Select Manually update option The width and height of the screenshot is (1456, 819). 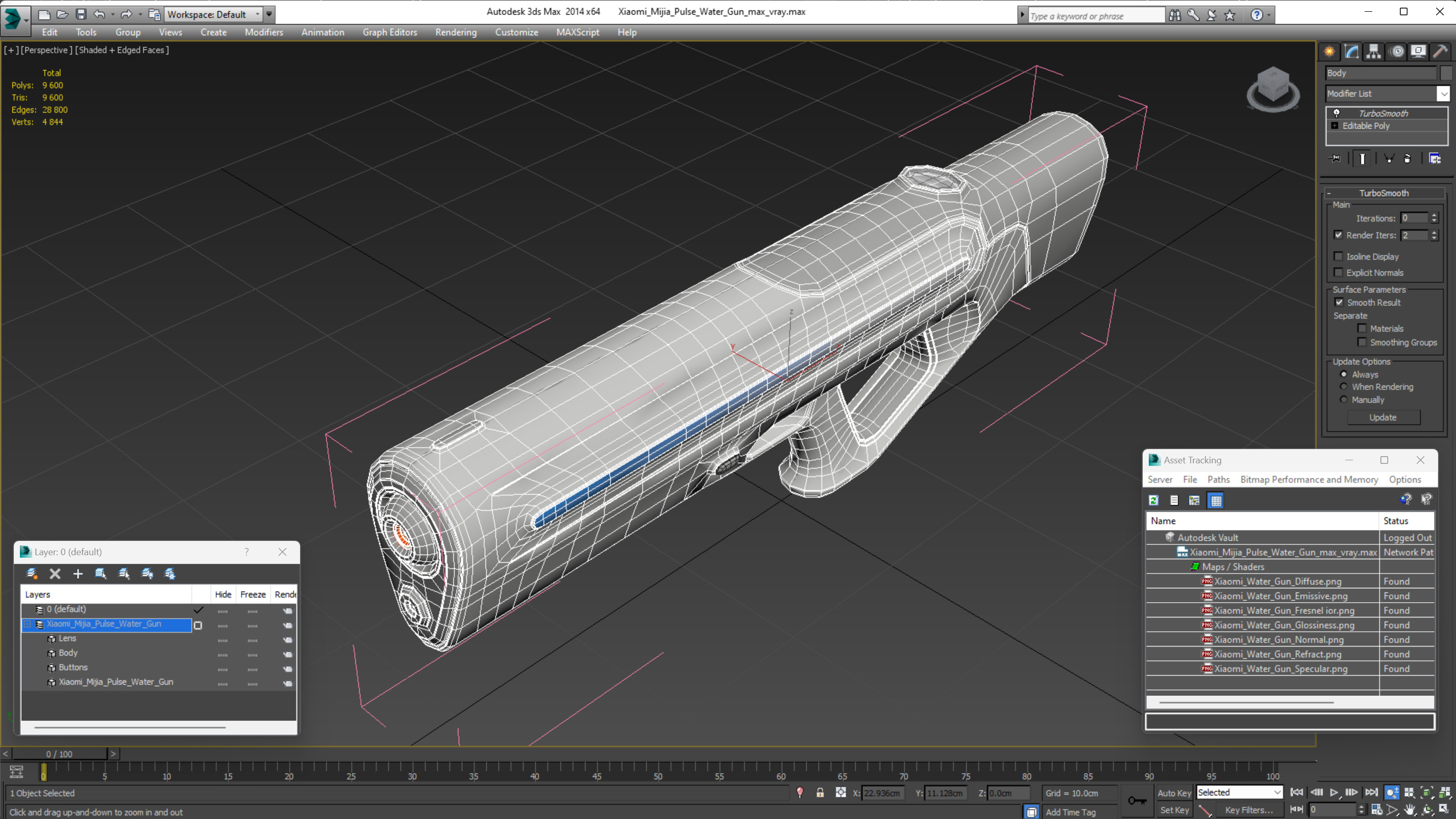[x=1344, y=400]
